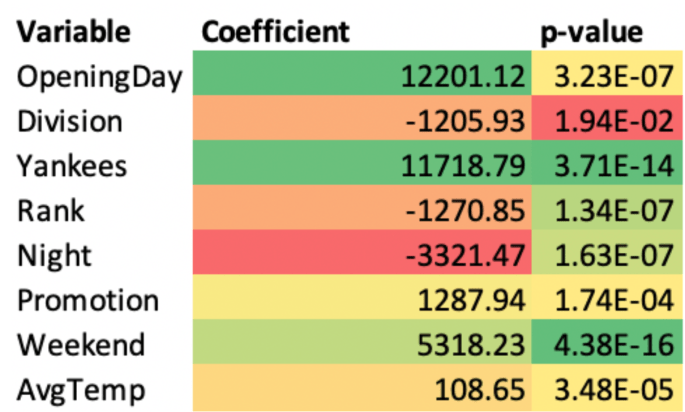Select the Yankees variable cell

click(68, 167)
